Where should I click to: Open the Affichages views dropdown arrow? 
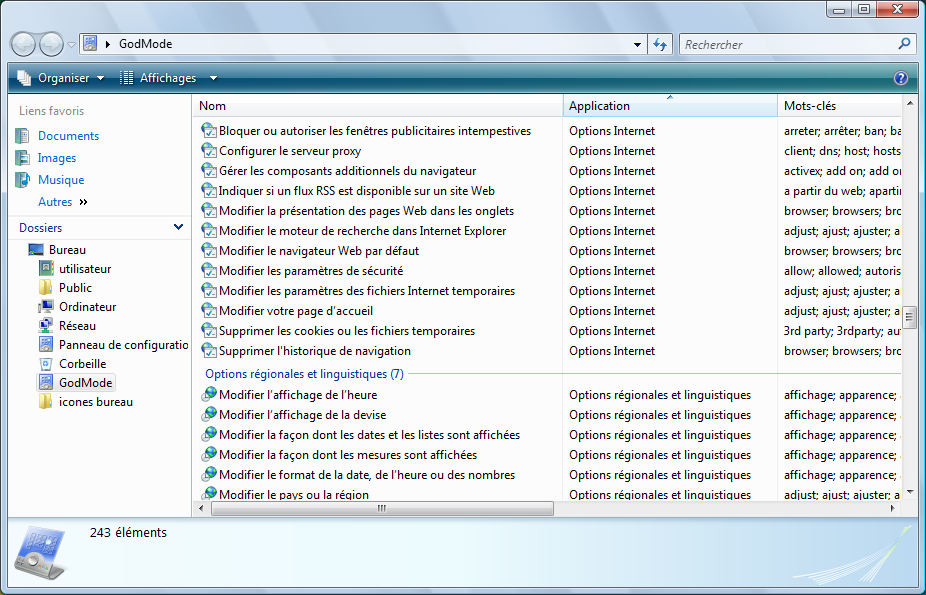coord(213,78)
